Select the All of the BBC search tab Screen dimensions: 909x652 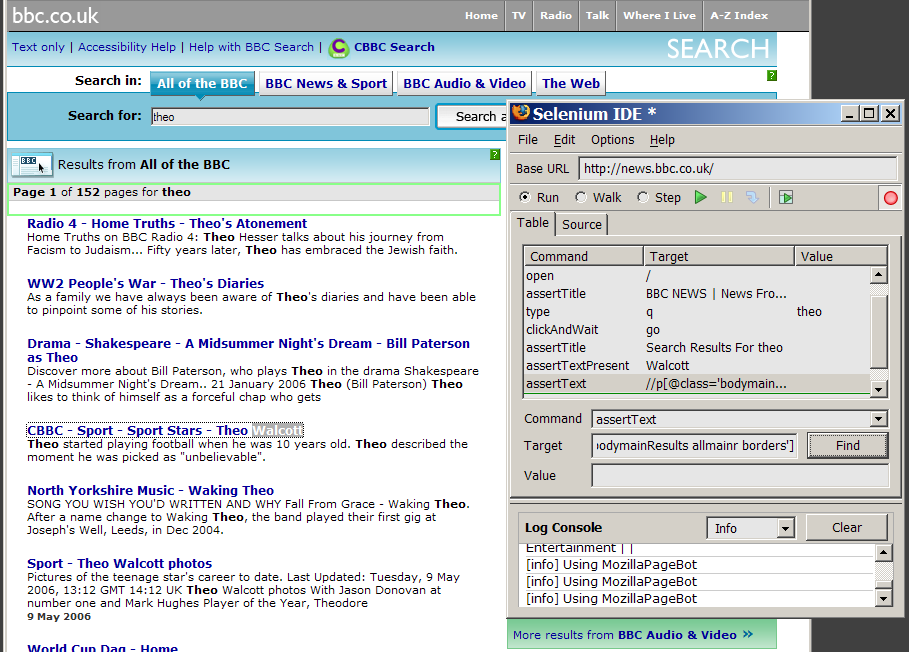click(202, 83)
